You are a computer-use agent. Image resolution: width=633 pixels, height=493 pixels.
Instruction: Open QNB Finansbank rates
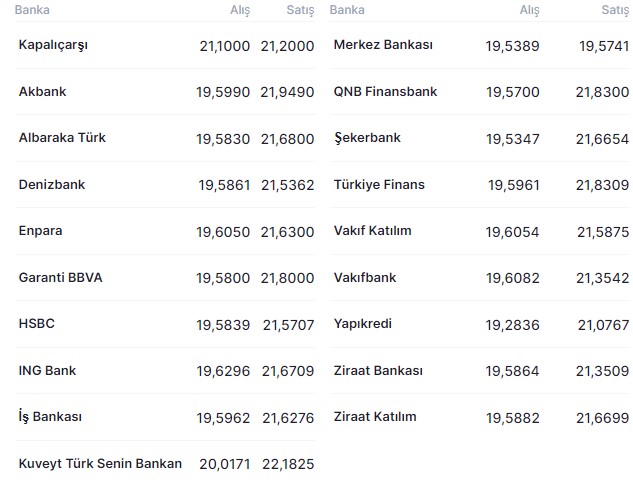click(385, 92)
